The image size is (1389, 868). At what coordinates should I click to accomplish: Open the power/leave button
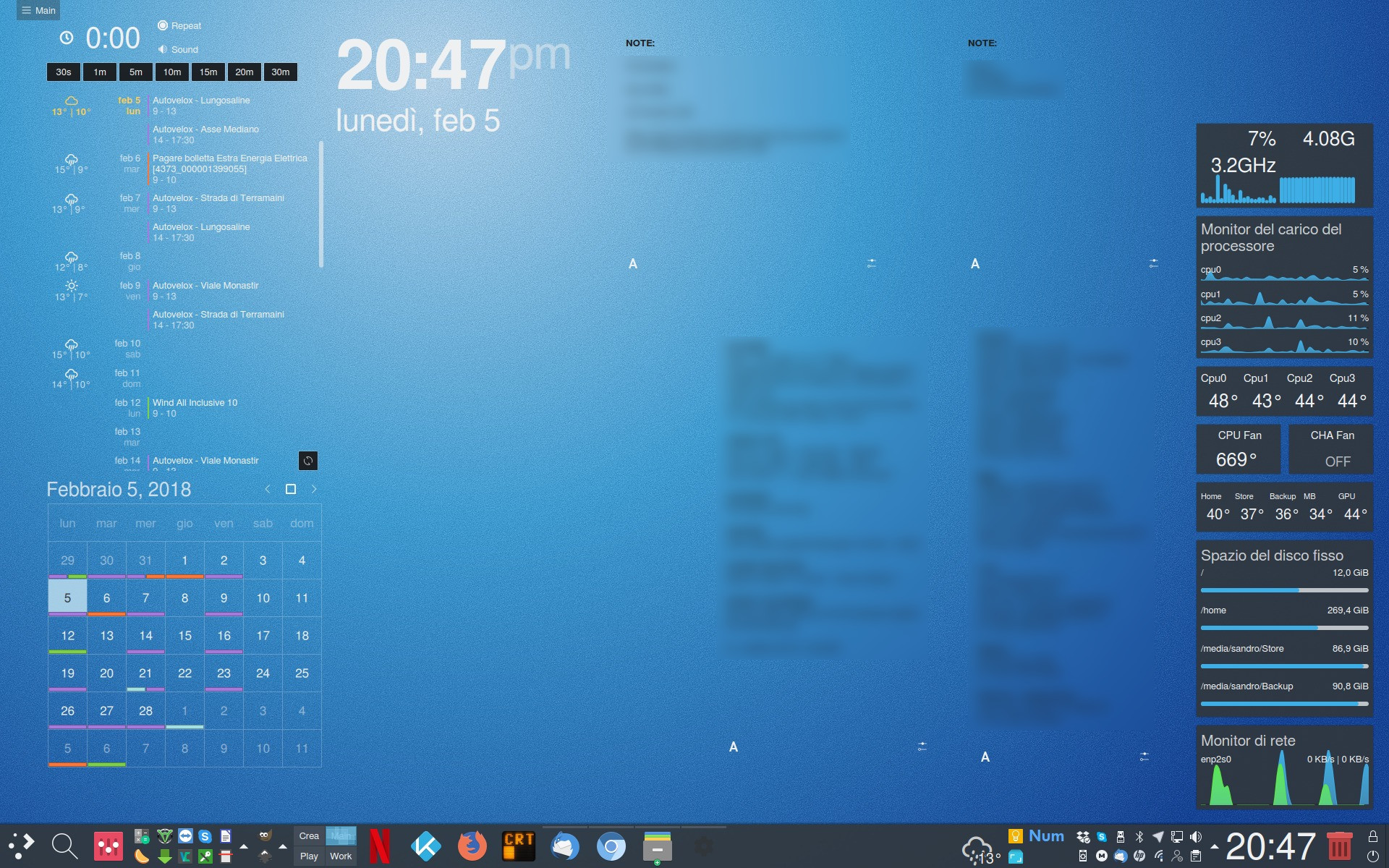1372,856
